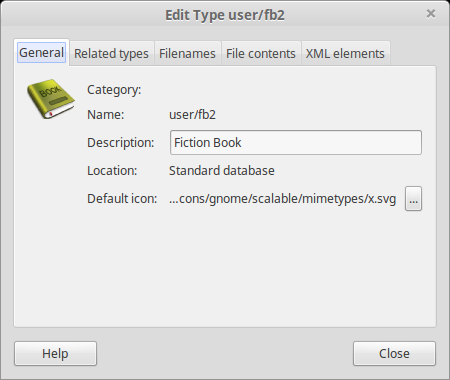Click the Default icon label

tap(122, 199)
